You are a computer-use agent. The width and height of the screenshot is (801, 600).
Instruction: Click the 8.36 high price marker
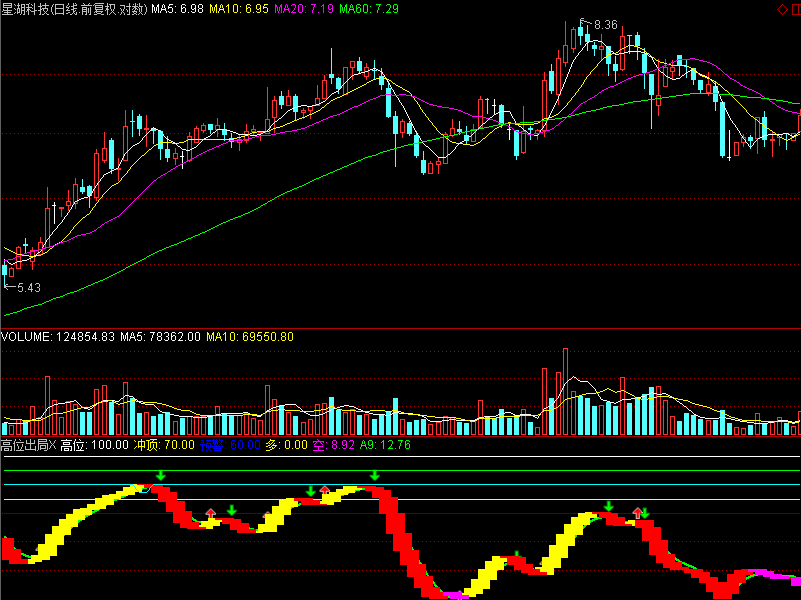coord(605,25)
